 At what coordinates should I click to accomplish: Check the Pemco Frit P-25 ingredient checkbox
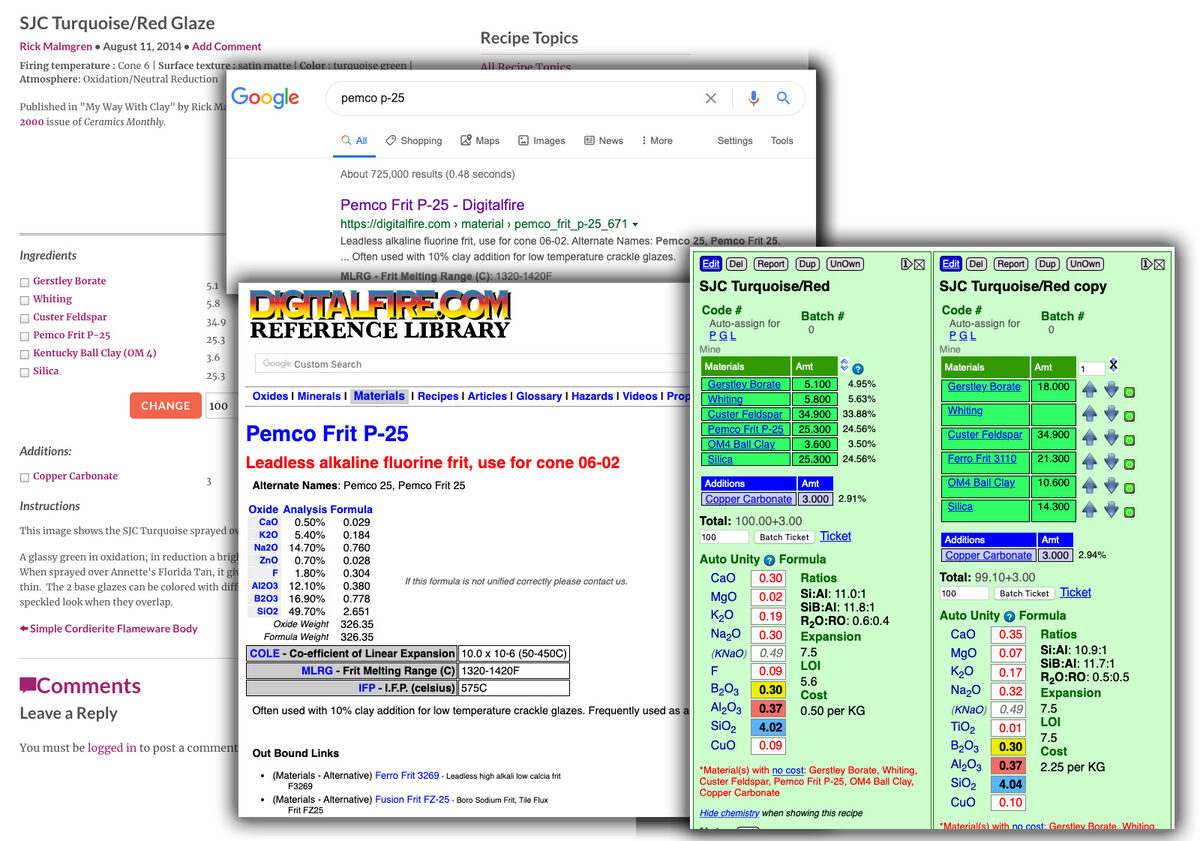24,336
